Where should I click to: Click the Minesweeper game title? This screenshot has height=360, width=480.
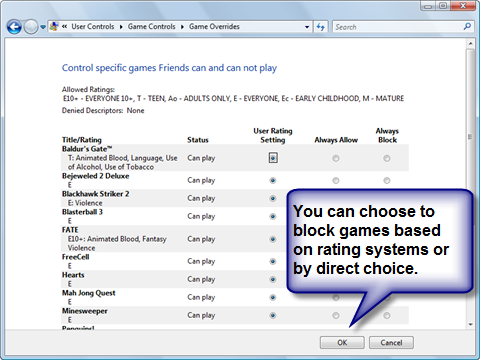[85, 311]
